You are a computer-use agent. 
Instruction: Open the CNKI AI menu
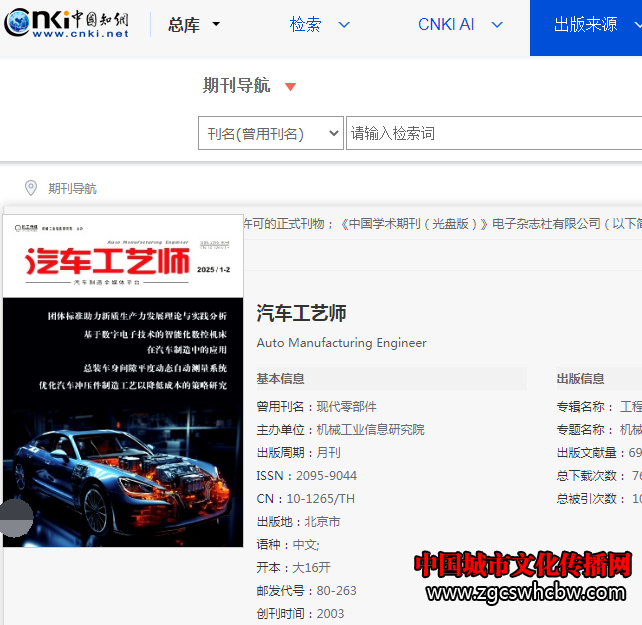[446, 25]
